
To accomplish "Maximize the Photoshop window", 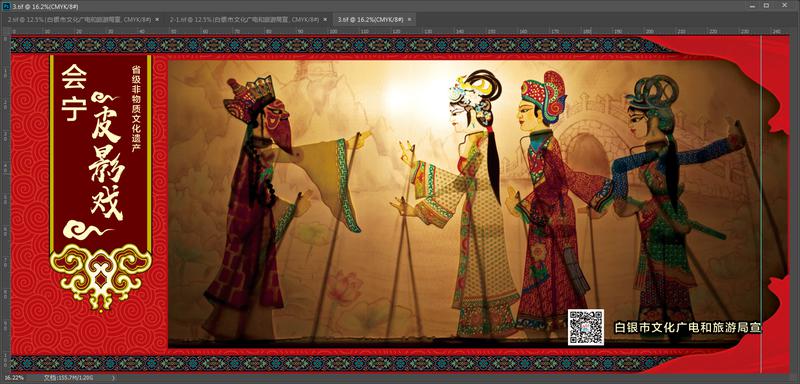I will pos(766,5).
